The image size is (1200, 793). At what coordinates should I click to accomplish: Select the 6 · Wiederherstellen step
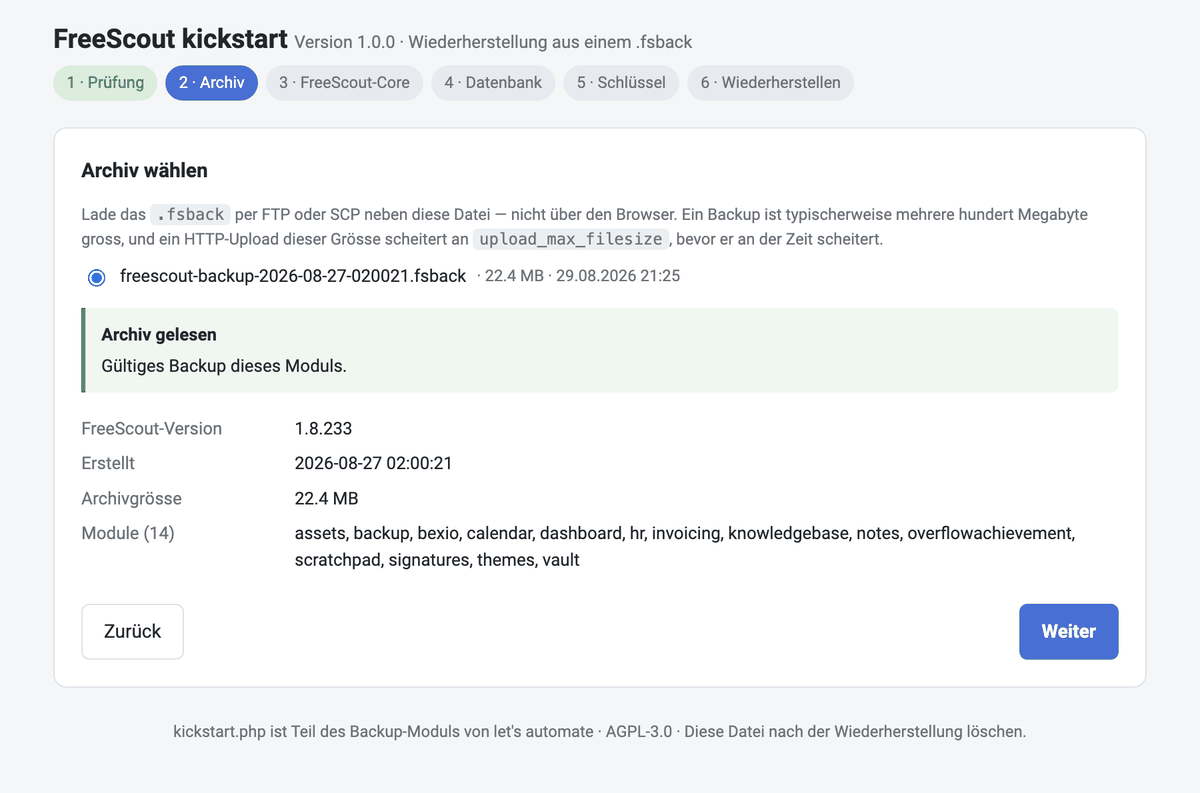(770, 83)
